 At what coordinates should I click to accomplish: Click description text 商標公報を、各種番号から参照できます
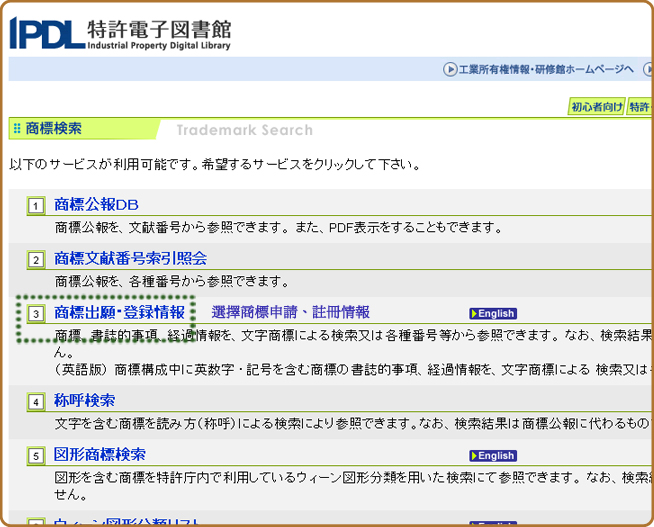172,282
